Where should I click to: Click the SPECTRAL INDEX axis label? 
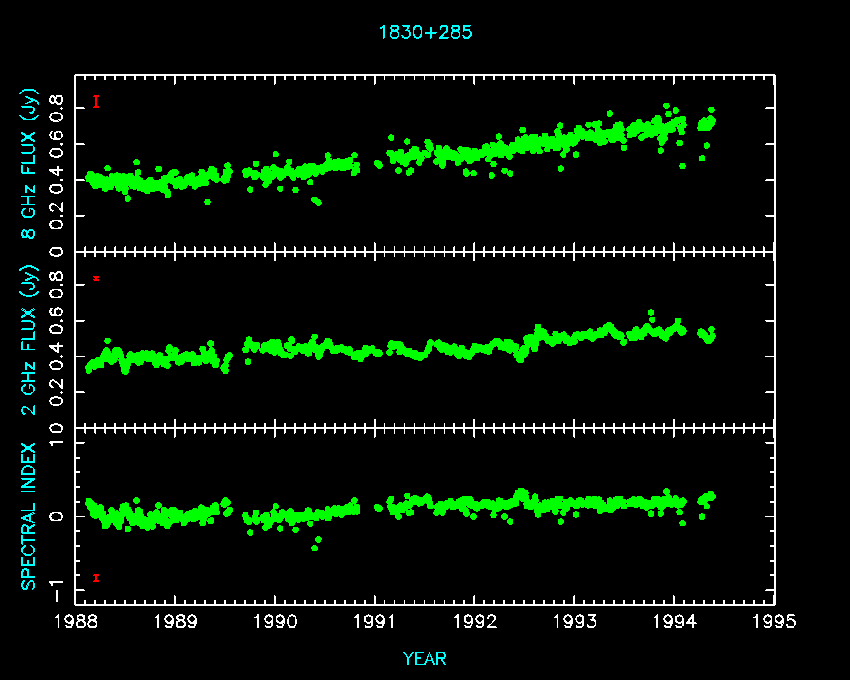[x=30, y=515]
